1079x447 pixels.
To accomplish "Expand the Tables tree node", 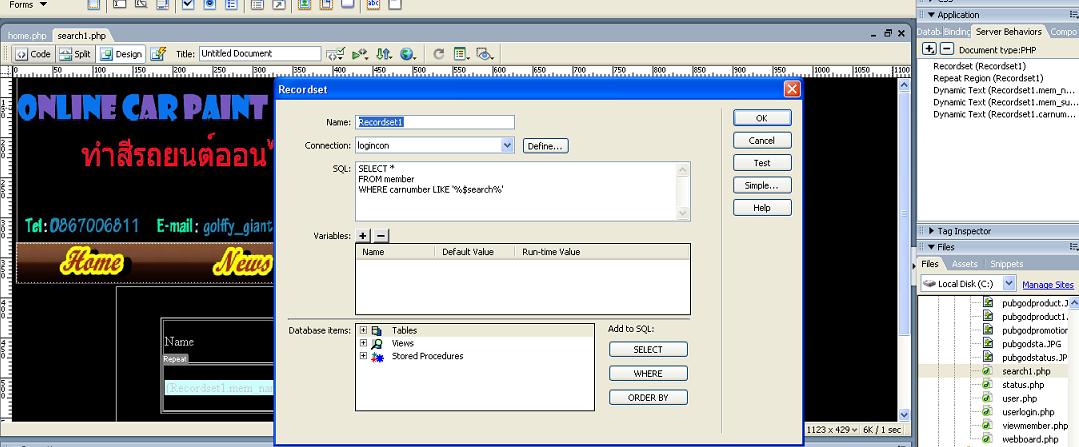I will coord(363,331).
